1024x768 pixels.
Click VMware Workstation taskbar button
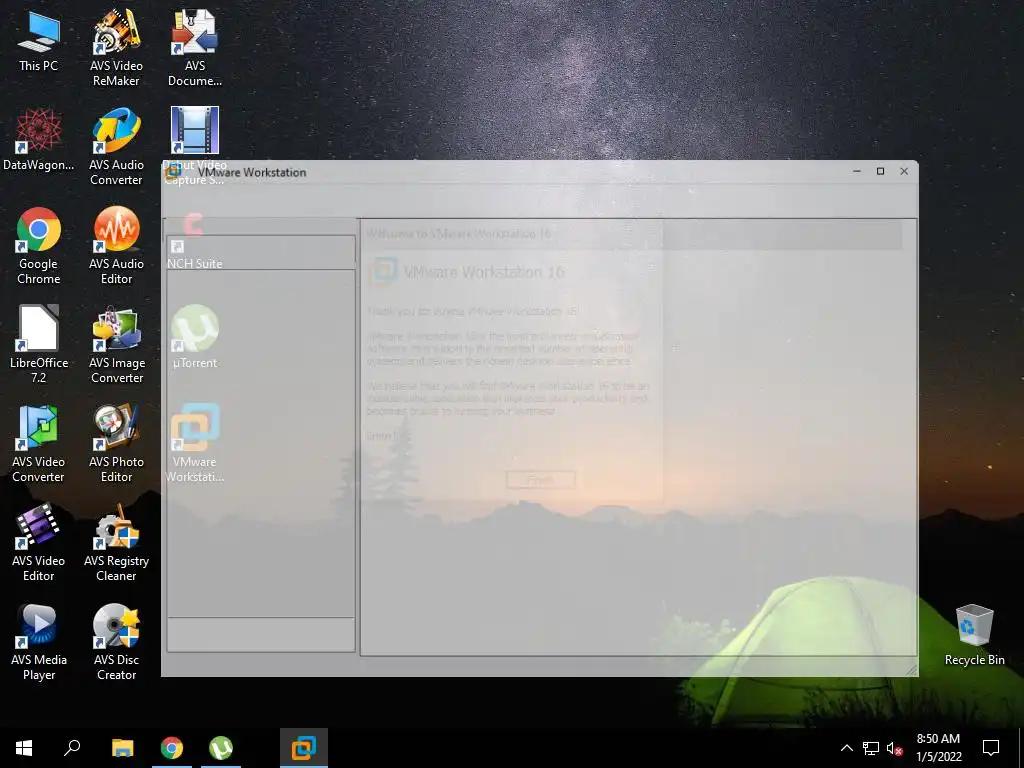pos(304,748)
